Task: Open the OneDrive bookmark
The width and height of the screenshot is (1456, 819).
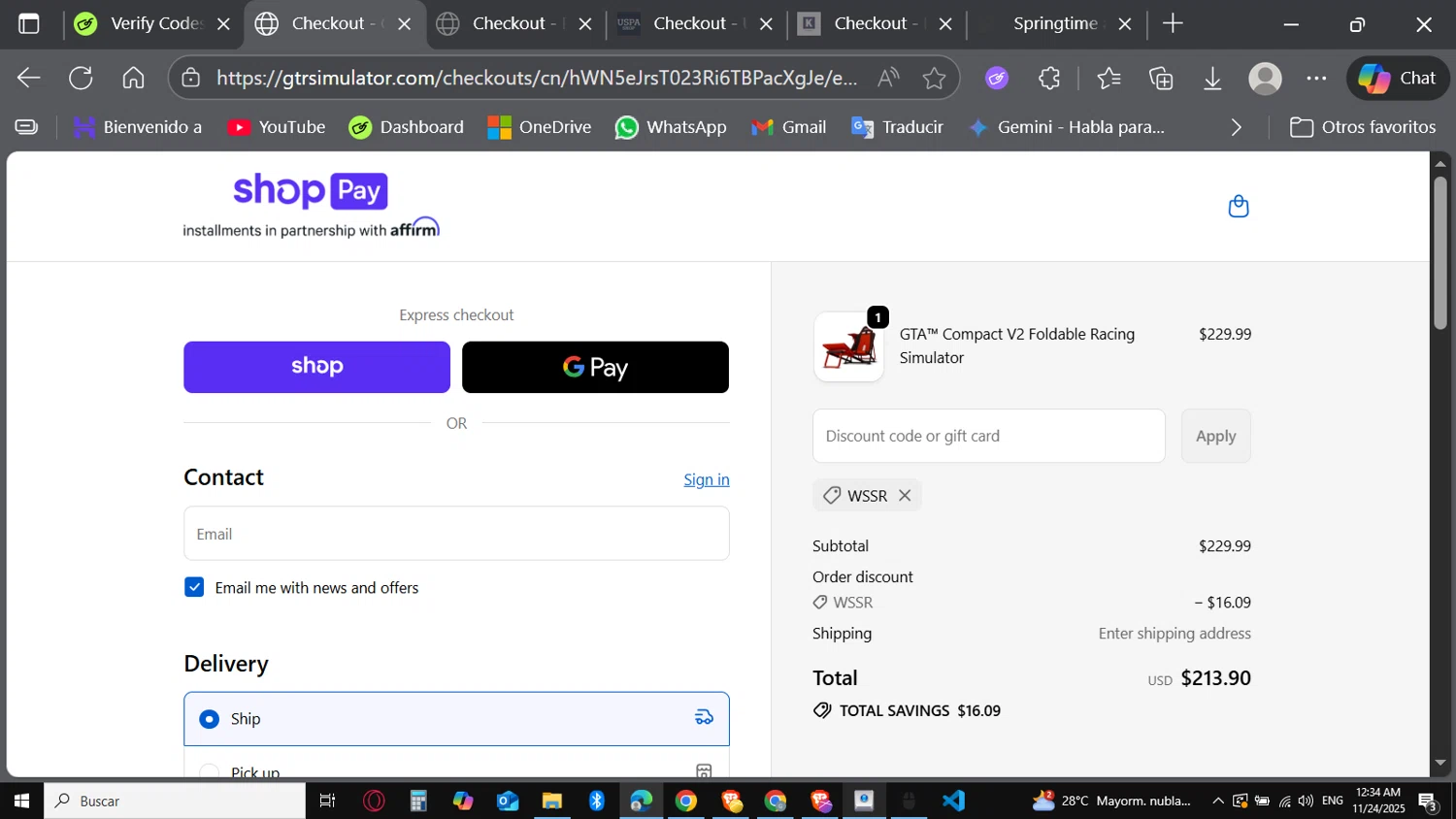Action: pos(540,127)
